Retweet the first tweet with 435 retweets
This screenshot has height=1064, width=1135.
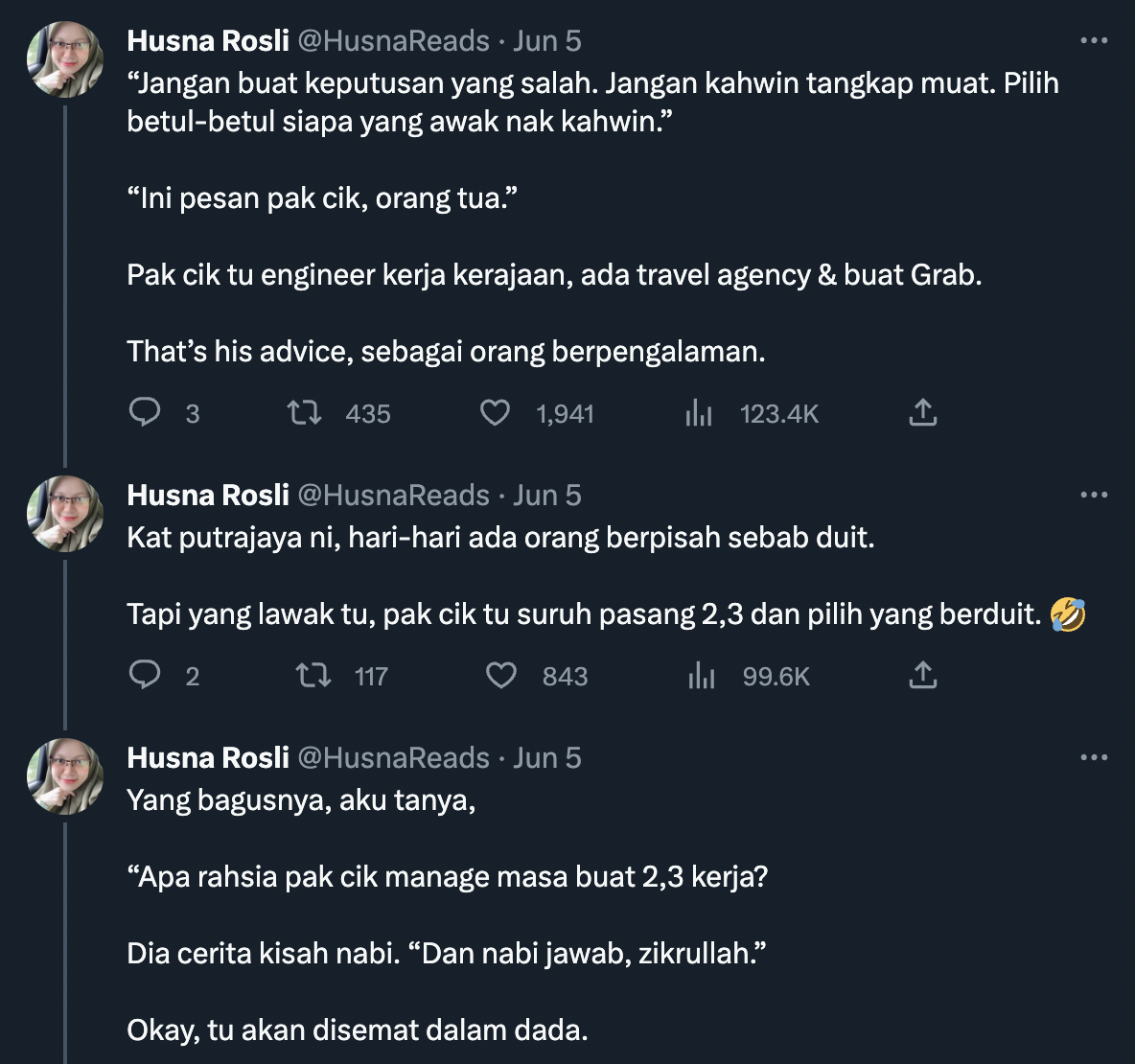pos(304,413)
